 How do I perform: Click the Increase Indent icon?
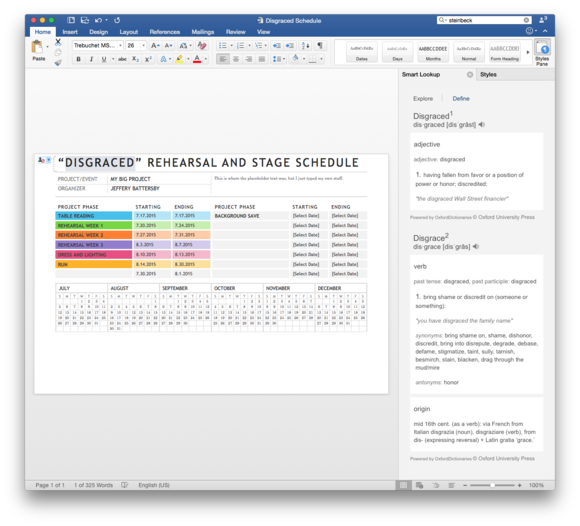[290, 45]
